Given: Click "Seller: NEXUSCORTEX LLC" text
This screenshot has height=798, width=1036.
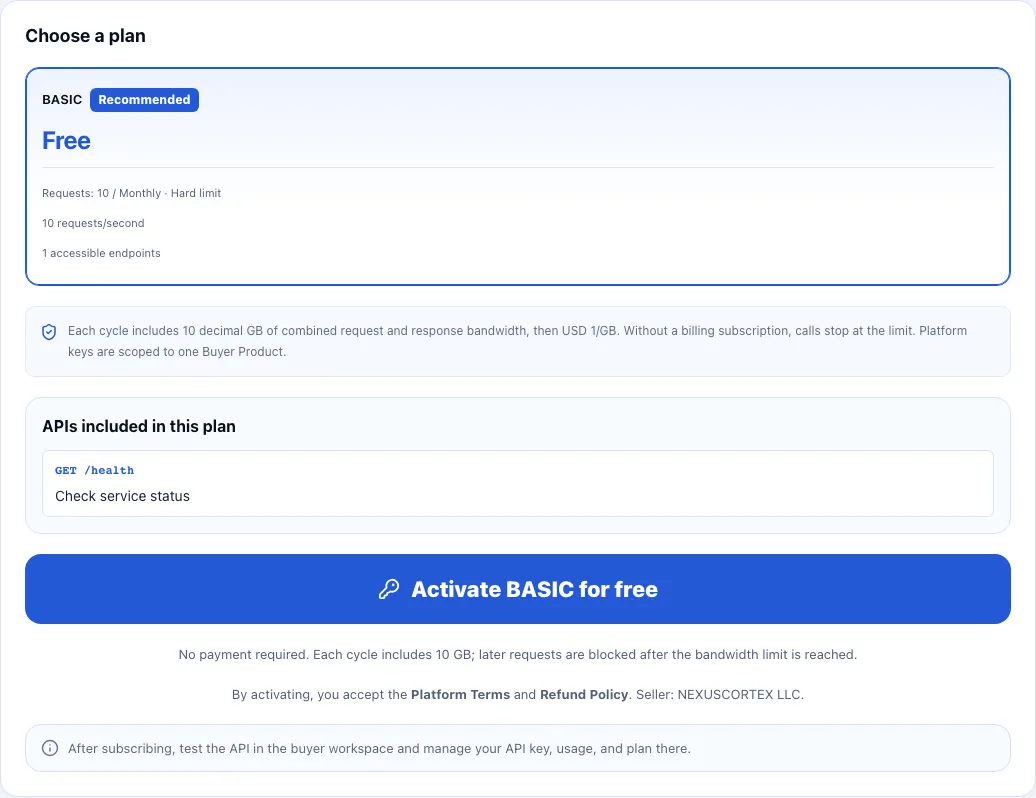Looking at the screenshot, I should pos(719,694).
